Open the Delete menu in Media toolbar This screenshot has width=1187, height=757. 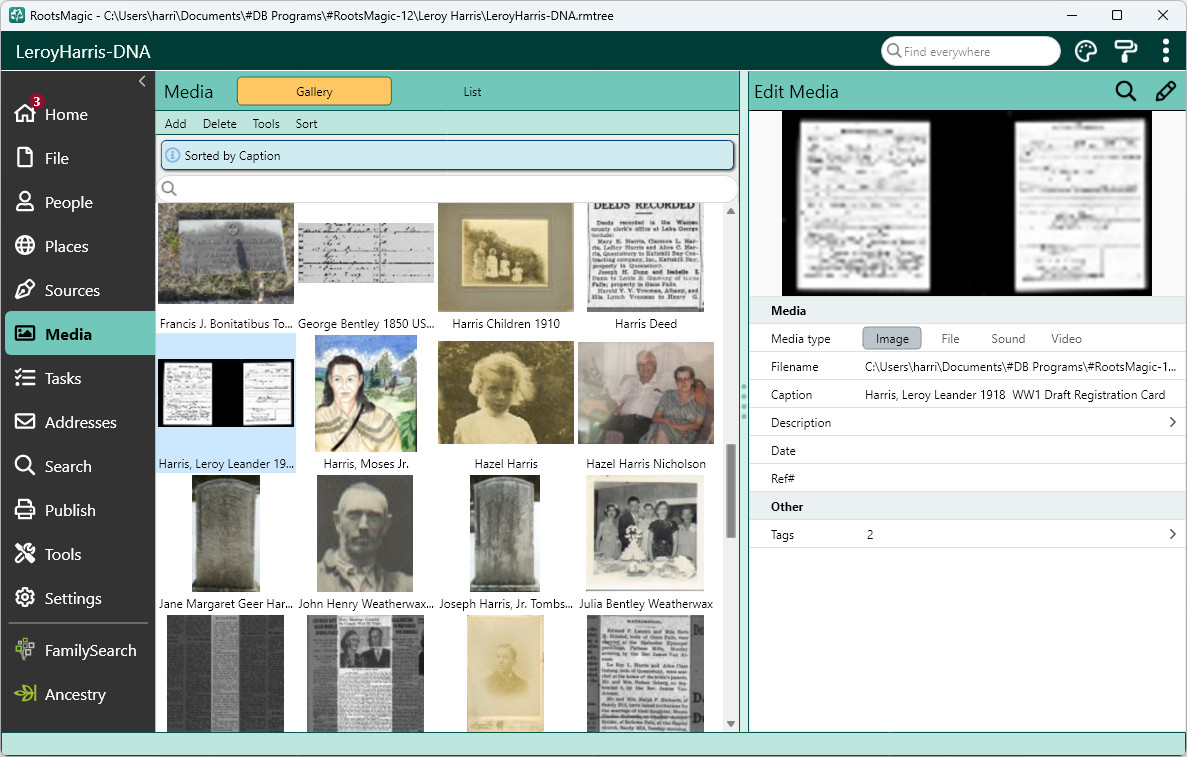(x=220, y=123)
